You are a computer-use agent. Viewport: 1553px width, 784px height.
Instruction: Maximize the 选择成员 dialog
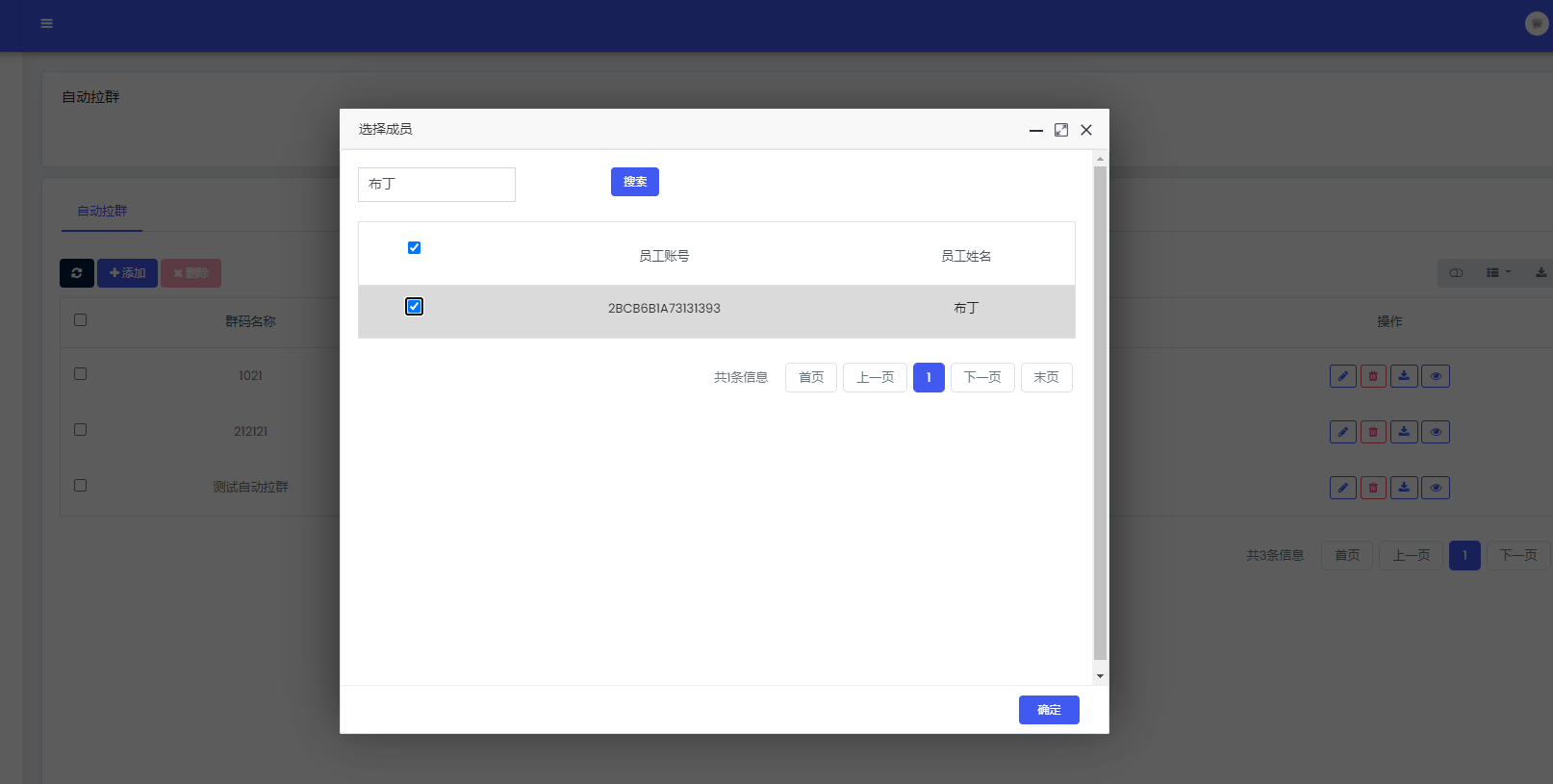[x=1061, y=130]
